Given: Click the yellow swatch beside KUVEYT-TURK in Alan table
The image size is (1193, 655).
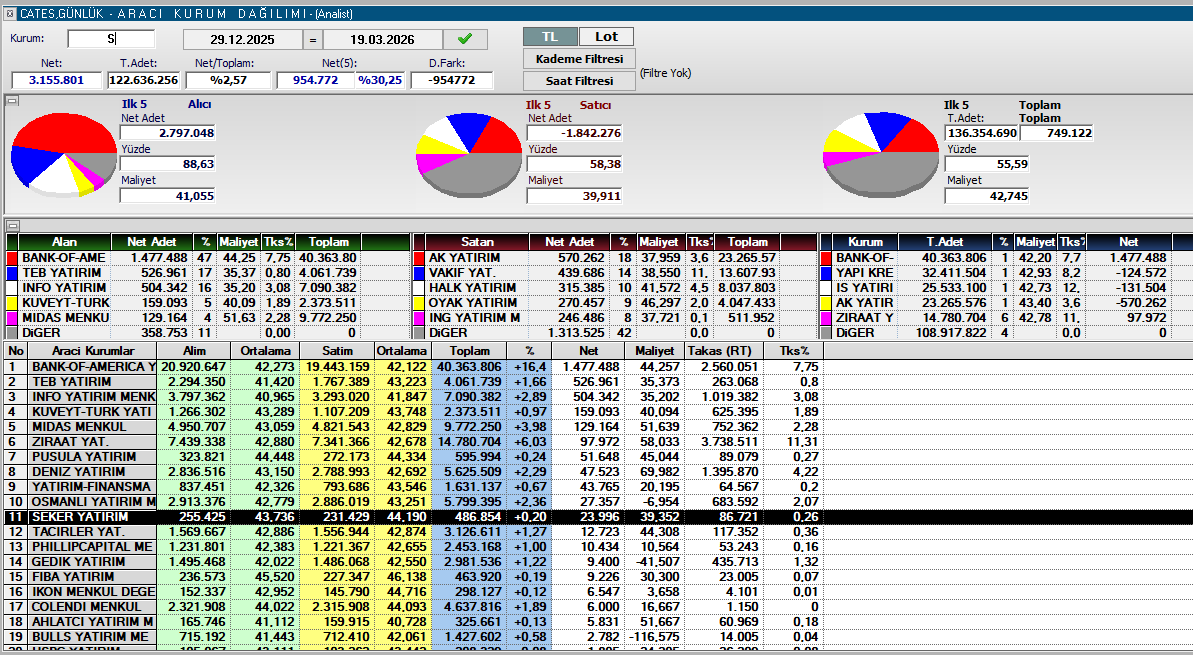Looking at the screenshot, I should pyautogui.click(x=12, y=303).
